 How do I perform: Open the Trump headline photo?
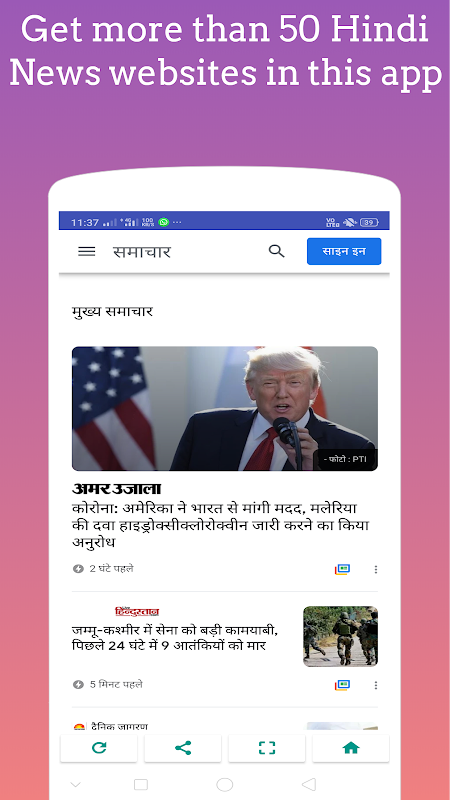coord(224,409)
